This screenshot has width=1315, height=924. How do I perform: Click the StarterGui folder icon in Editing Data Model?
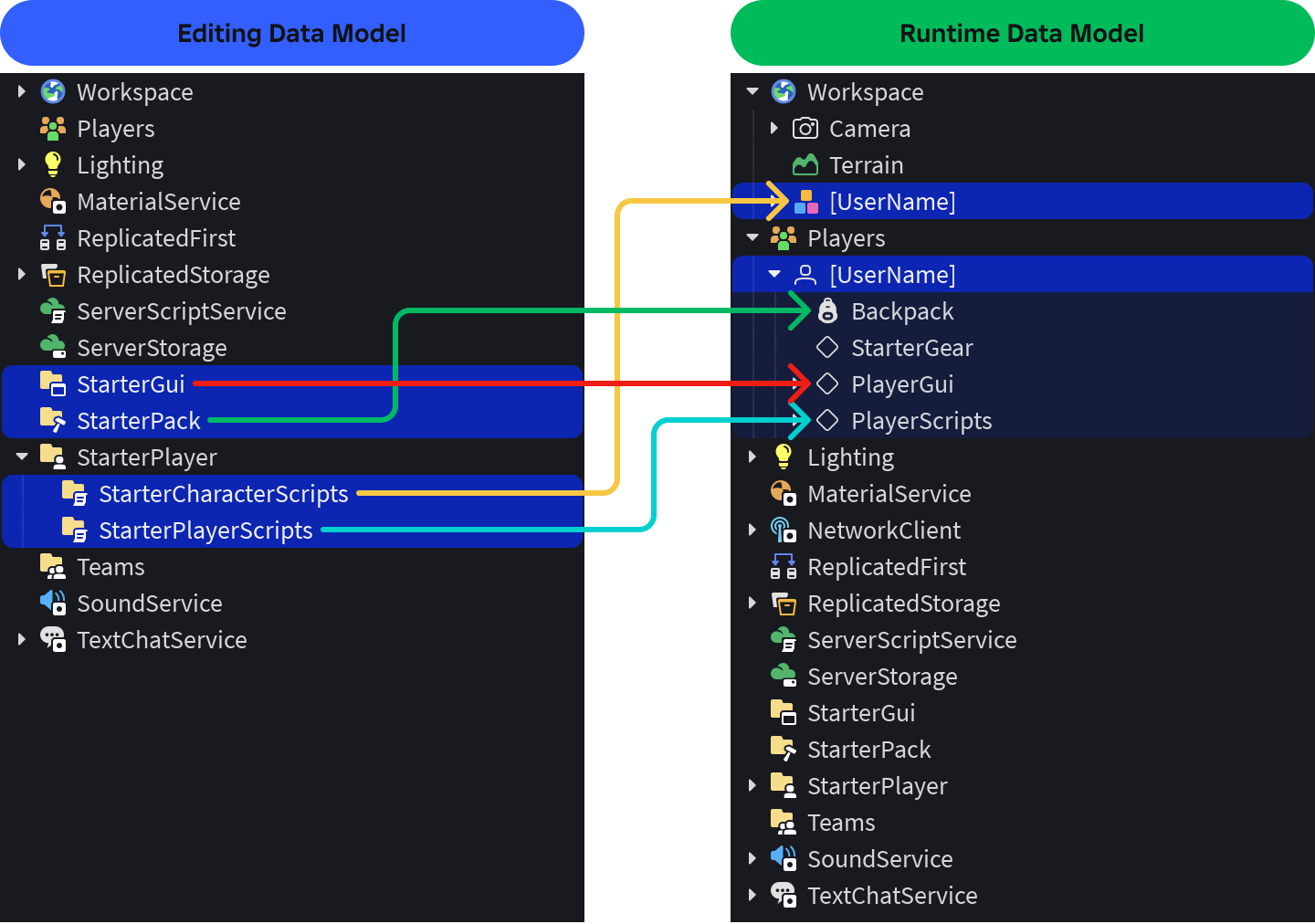point(53,383)
